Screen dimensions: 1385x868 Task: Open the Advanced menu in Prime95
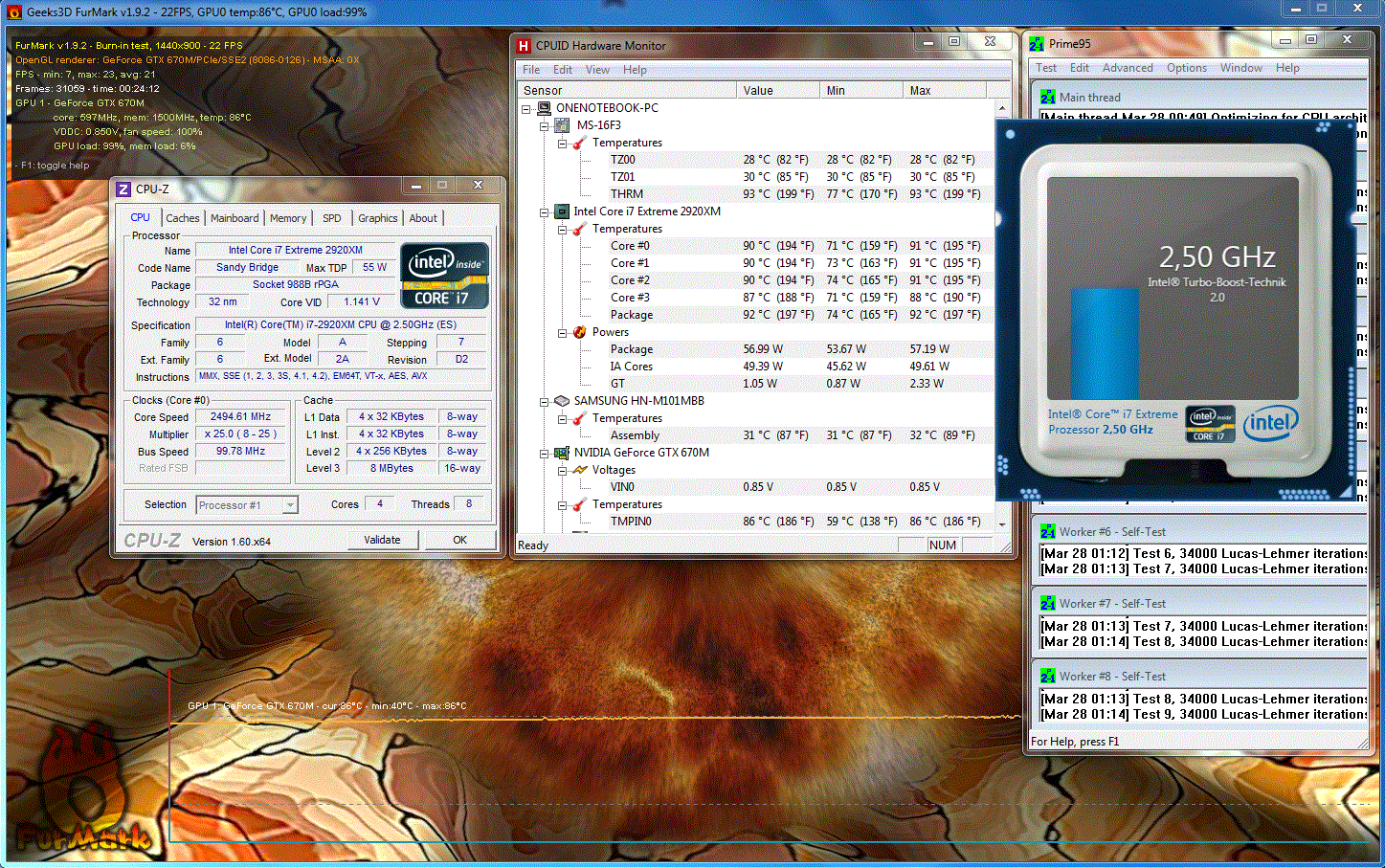(x=1128, y=68)
